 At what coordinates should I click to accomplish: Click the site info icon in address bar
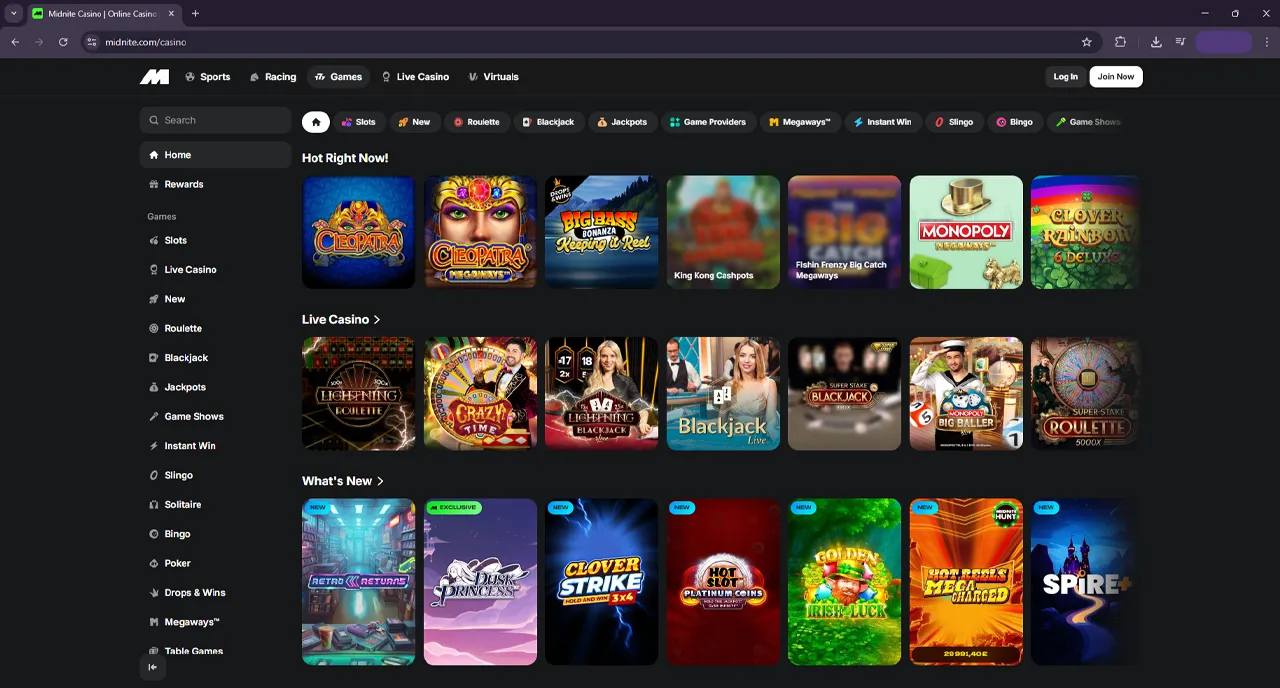click(92, 42)
